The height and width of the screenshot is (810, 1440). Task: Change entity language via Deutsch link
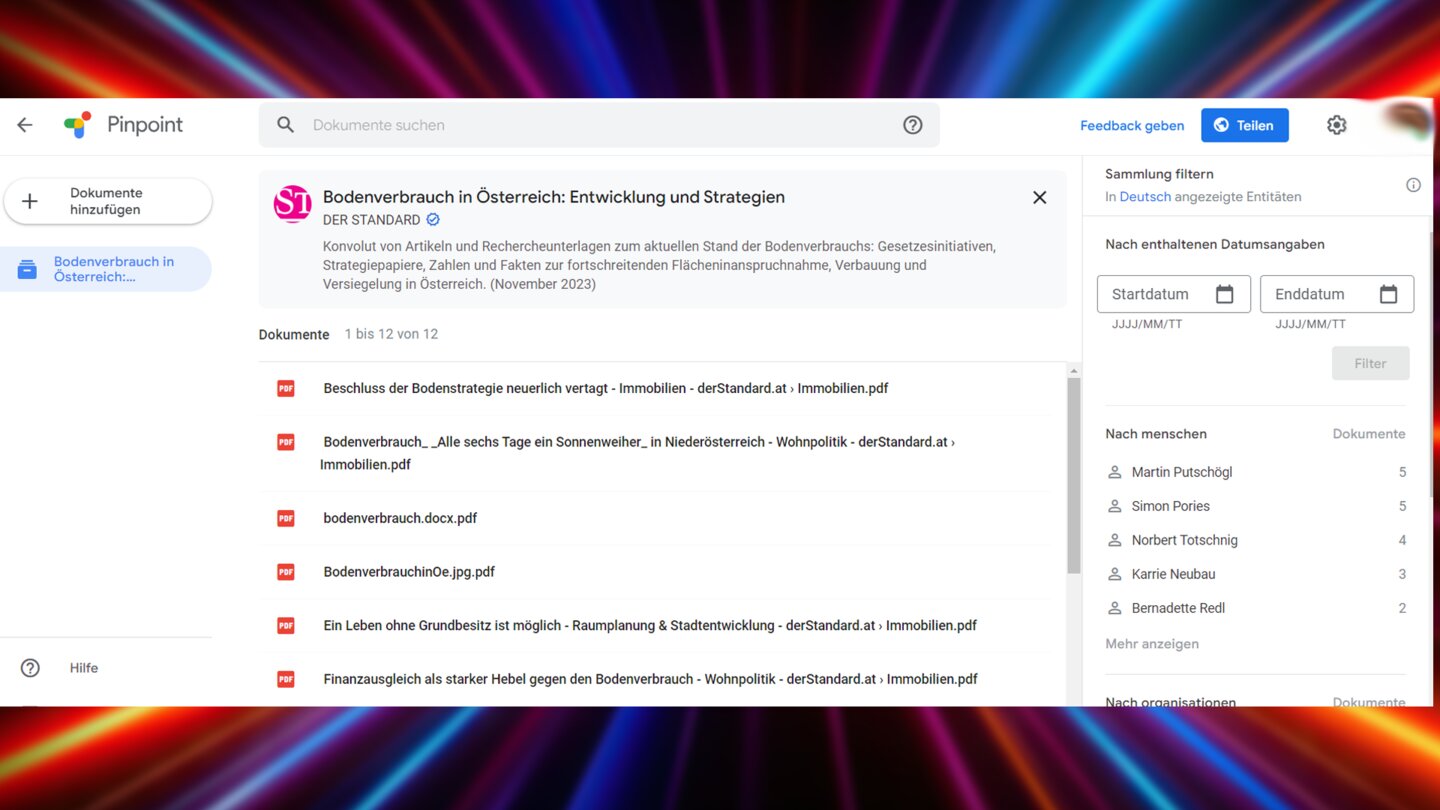(1144, 197)
